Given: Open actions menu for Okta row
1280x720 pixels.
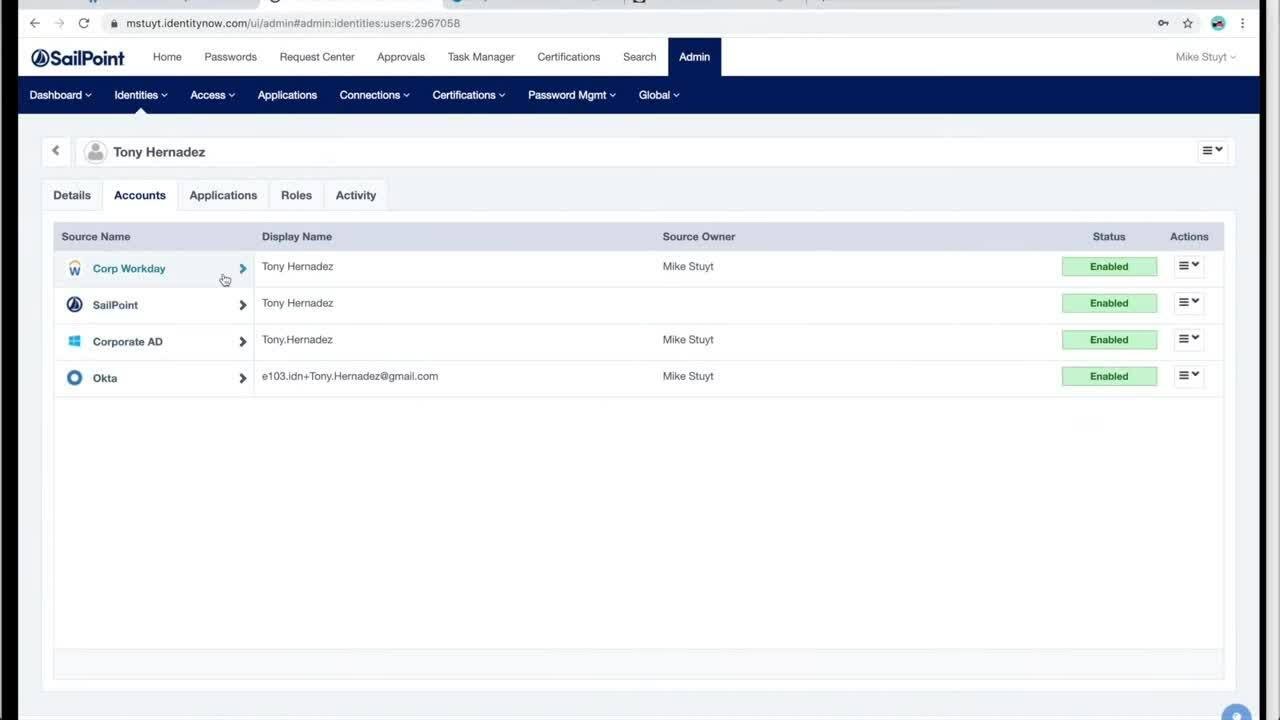Looking at the screenshot, I should (x=1188, y=375).
